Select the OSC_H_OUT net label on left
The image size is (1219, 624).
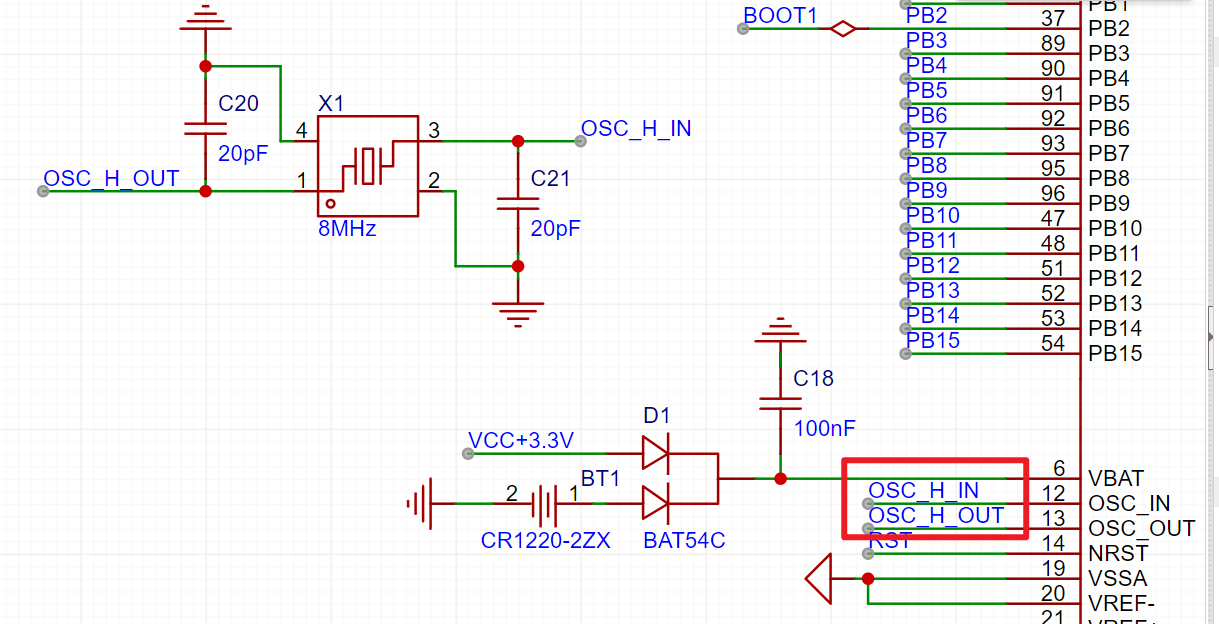110,179
